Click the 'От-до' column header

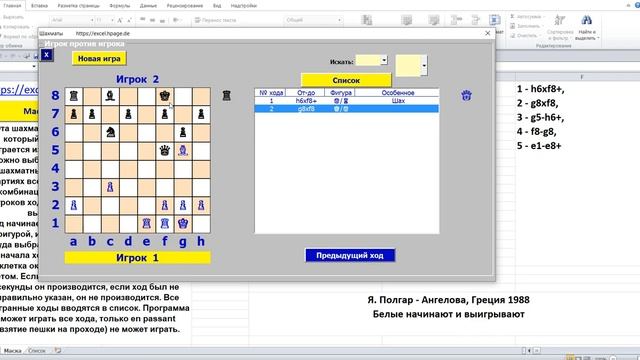coord(305,93)
